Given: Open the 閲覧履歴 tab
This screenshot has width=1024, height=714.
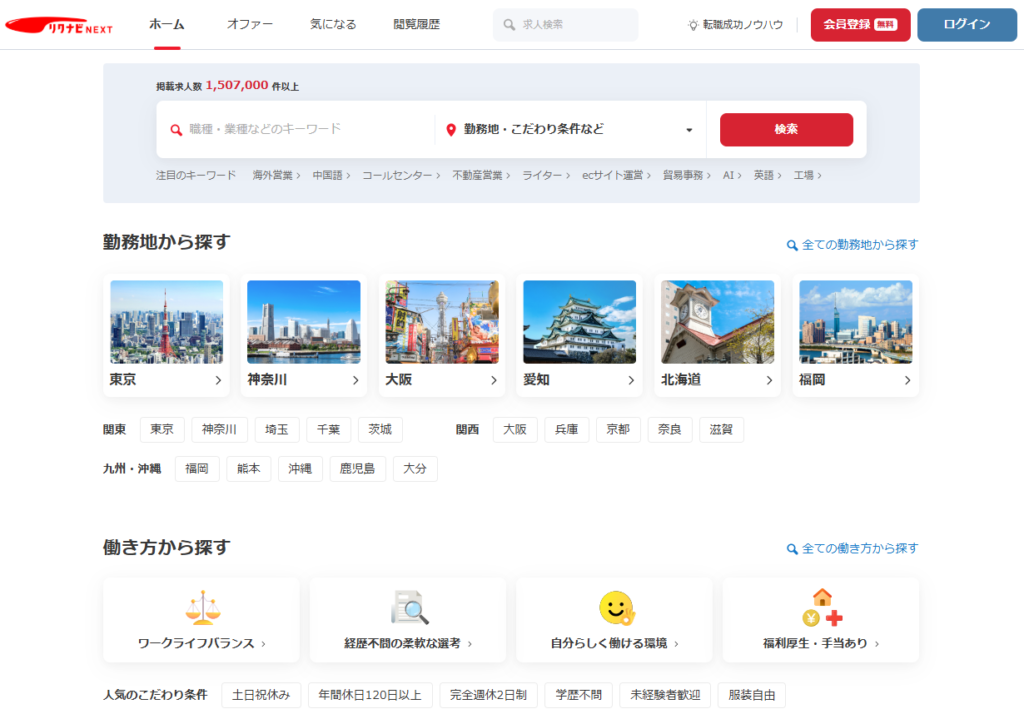Looking at the screenshot, I should (416, 24).
